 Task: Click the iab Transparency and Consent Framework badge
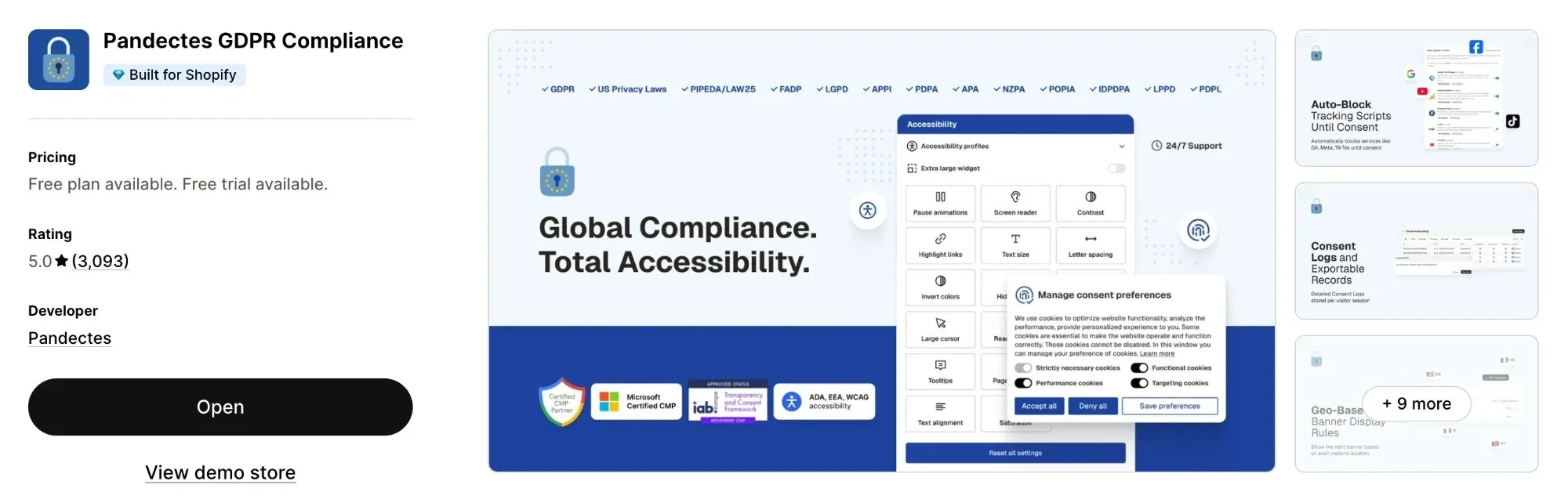[x=728, y=402]
